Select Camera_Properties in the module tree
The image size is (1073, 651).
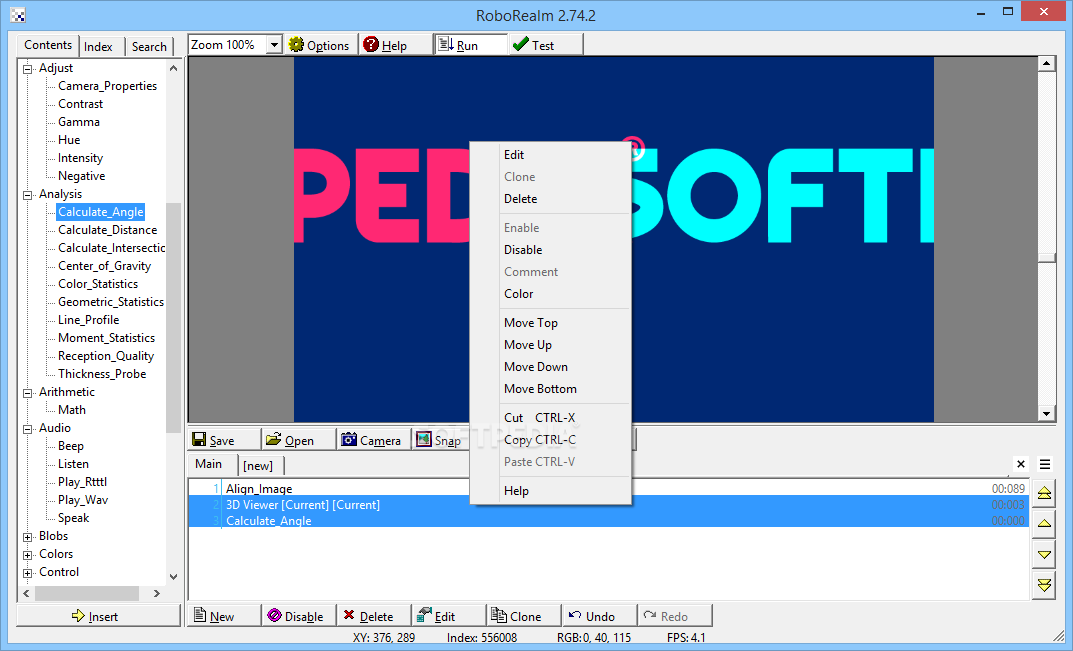(x=107, y=86)
